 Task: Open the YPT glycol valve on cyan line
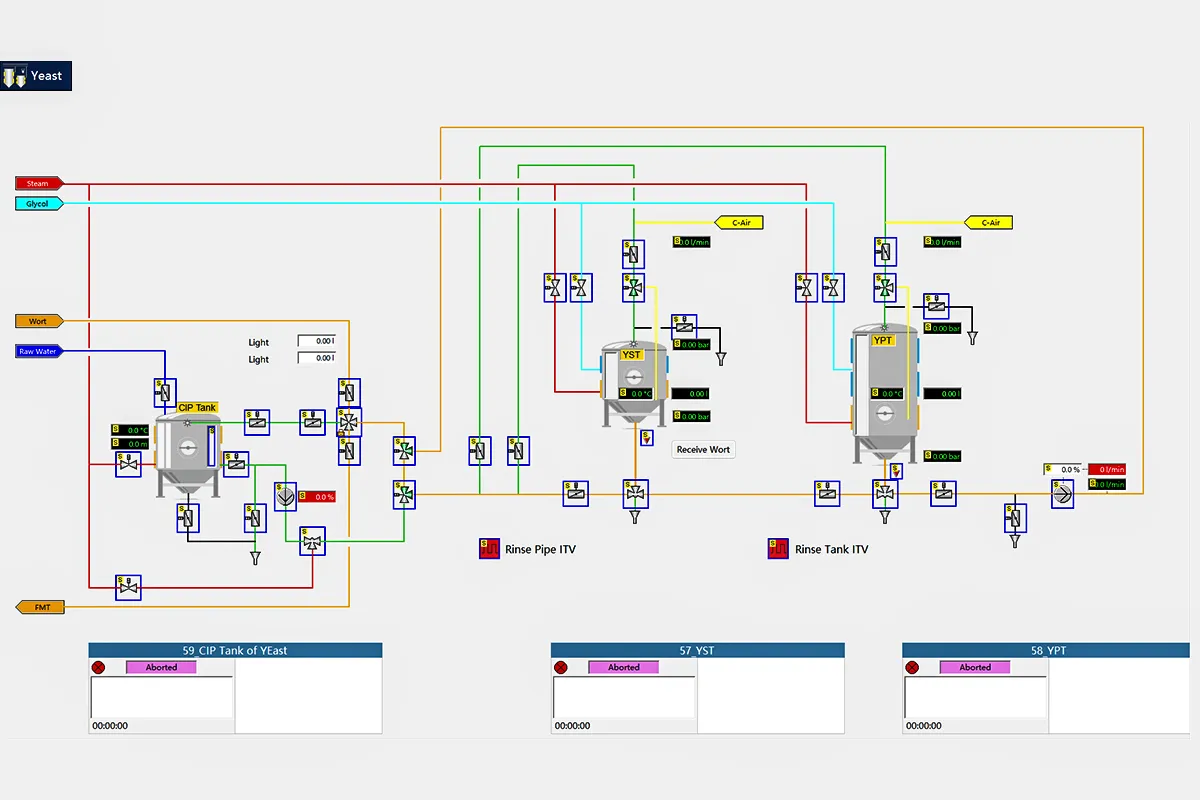[x=831, y=288]
